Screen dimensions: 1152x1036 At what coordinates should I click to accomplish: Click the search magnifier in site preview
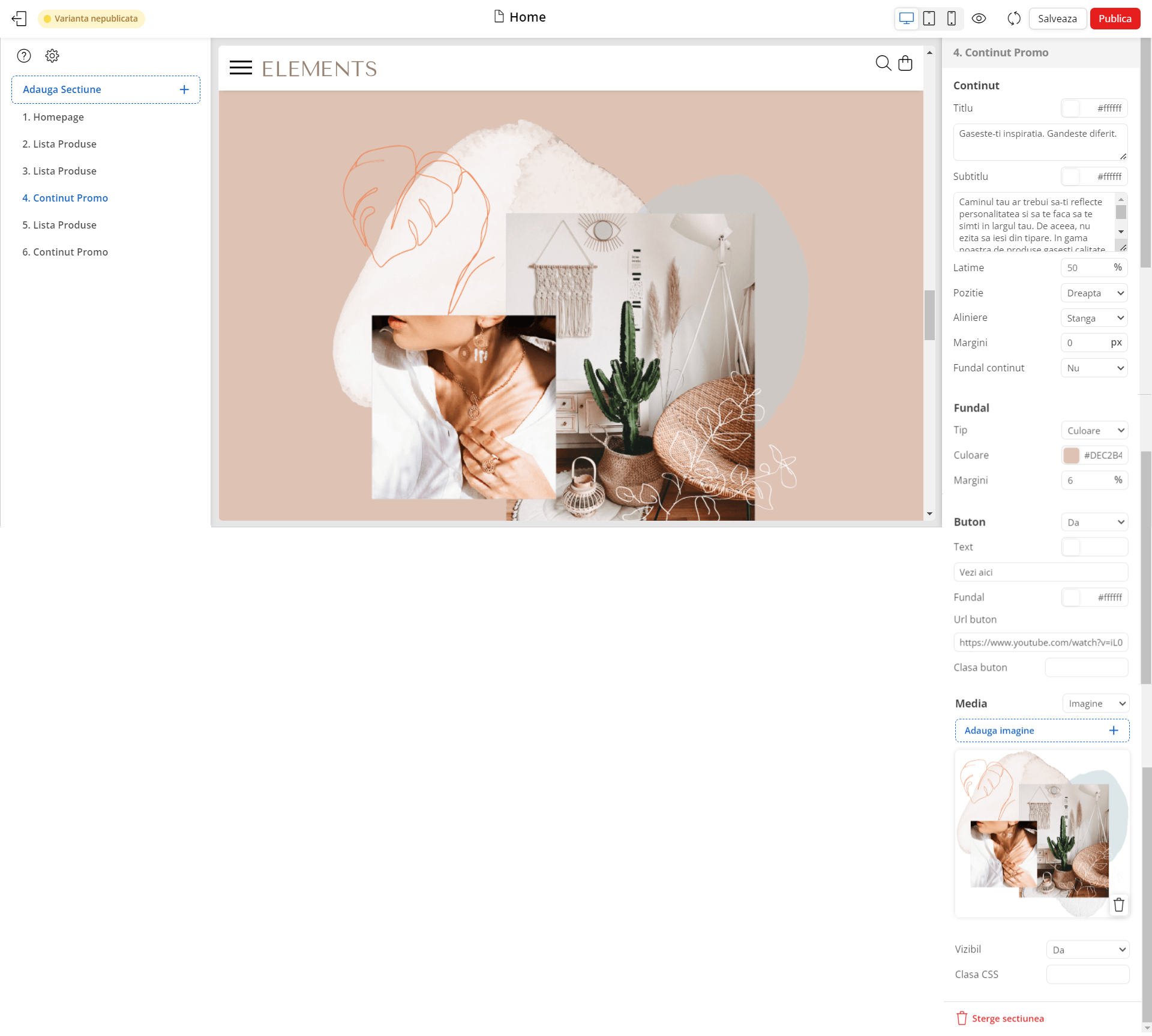(x=883, y=63)
